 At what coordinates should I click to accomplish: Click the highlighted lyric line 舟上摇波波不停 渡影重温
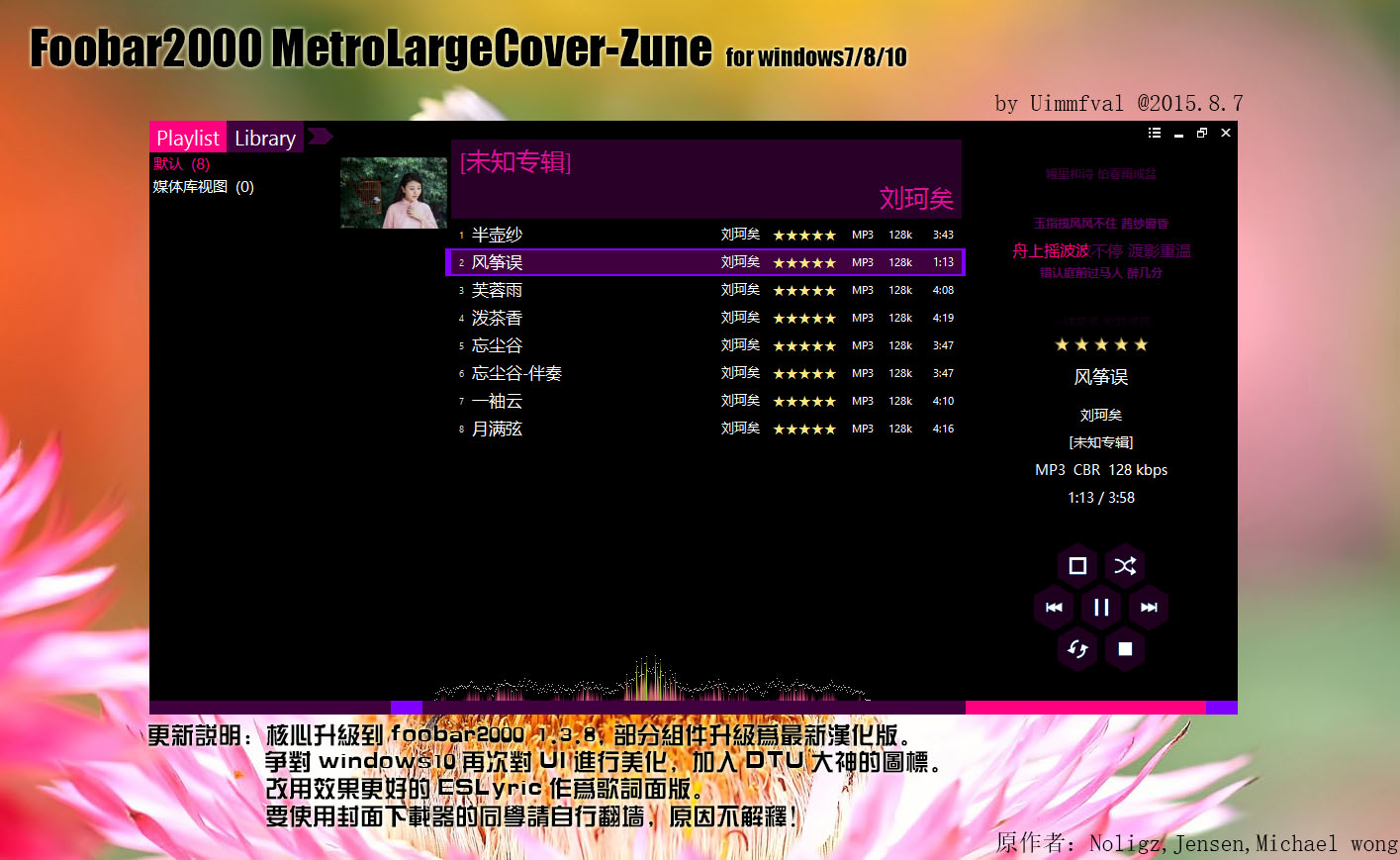(1101, 251)
